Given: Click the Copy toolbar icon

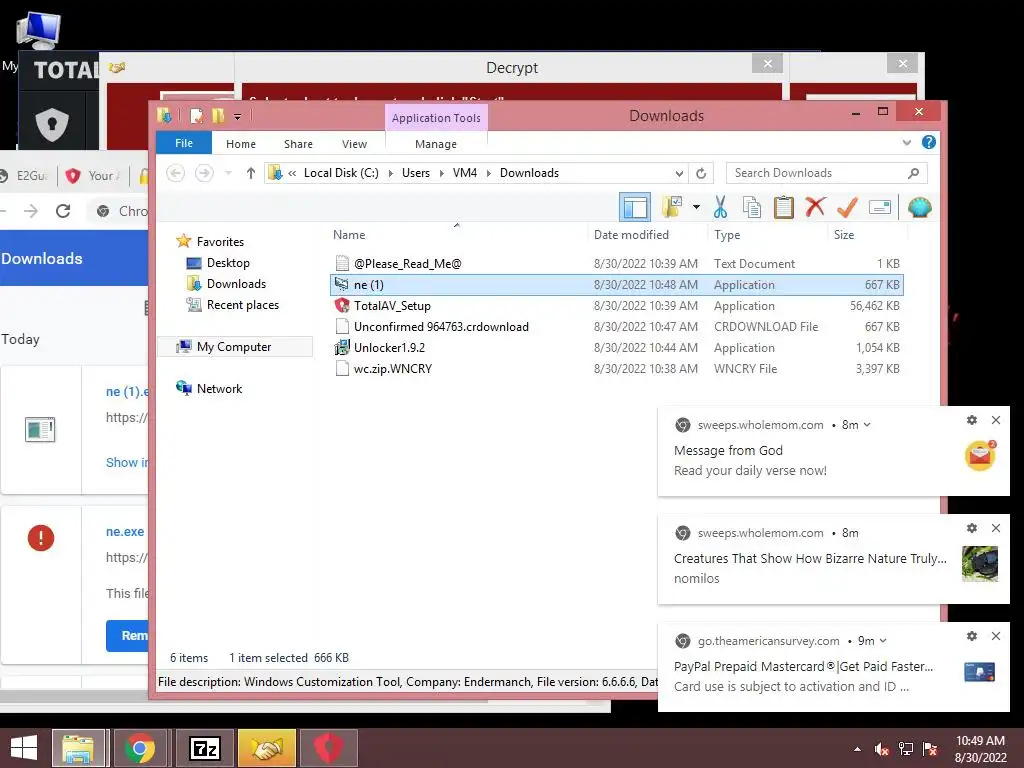Looking at the screenshot, I should (752, 207).
